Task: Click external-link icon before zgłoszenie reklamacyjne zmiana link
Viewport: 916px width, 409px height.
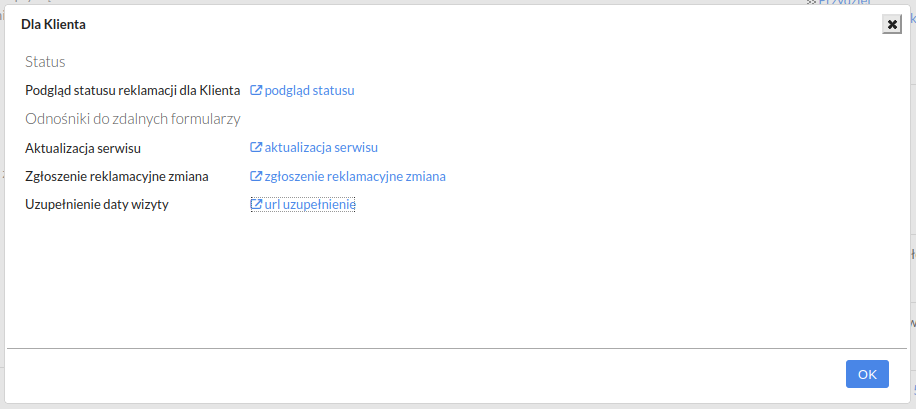Action: click(x=256, y=176)
